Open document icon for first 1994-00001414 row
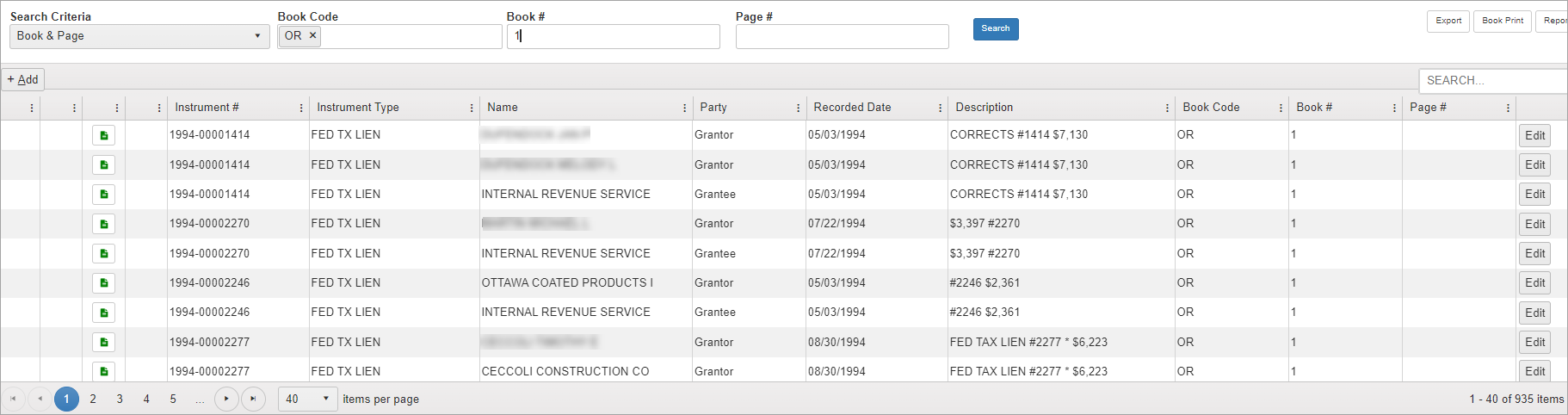The height and width of the screenshot is (415, 1568). click(103, 135)
